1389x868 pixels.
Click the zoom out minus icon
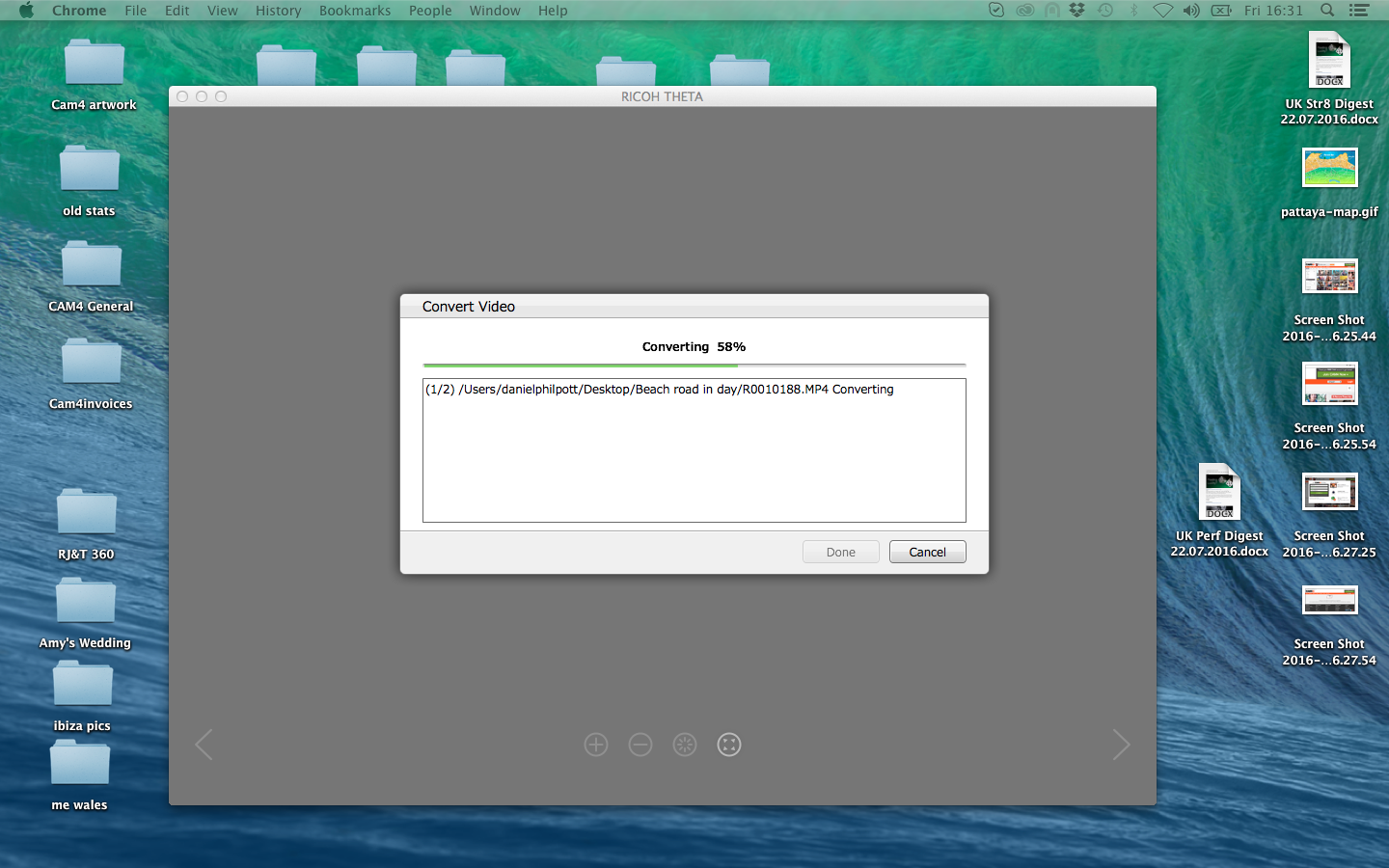pos(640,745)
